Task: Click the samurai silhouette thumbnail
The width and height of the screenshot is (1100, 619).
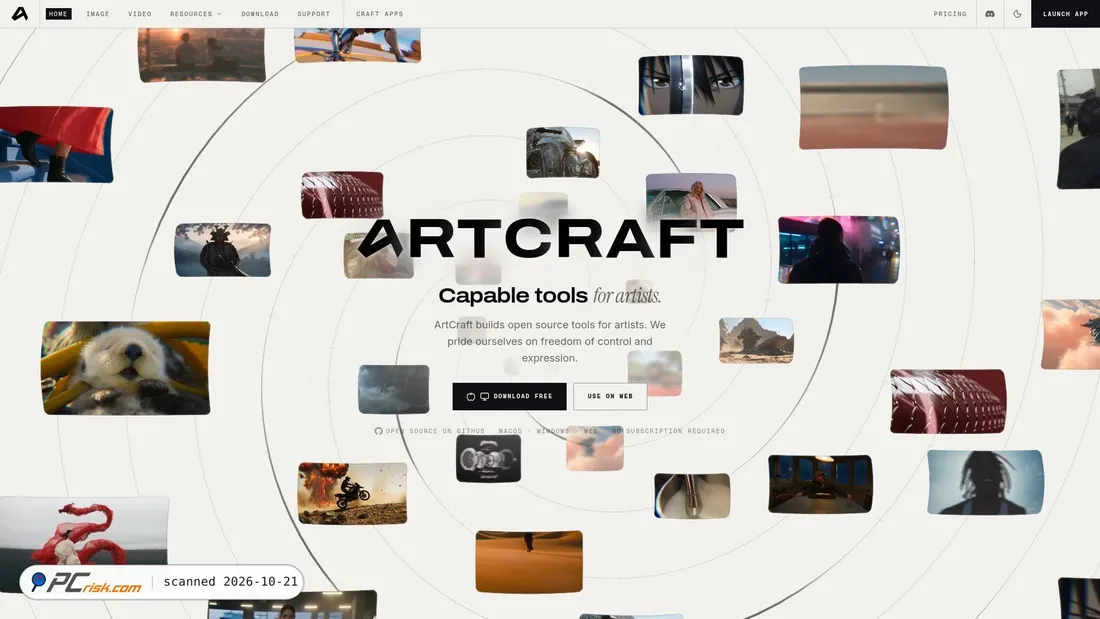Action: pyautogui.click(x=222, y=250)
